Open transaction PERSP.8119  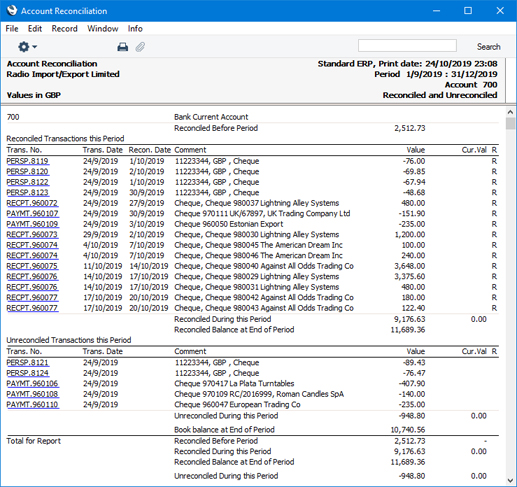click(x=27, y=161)
